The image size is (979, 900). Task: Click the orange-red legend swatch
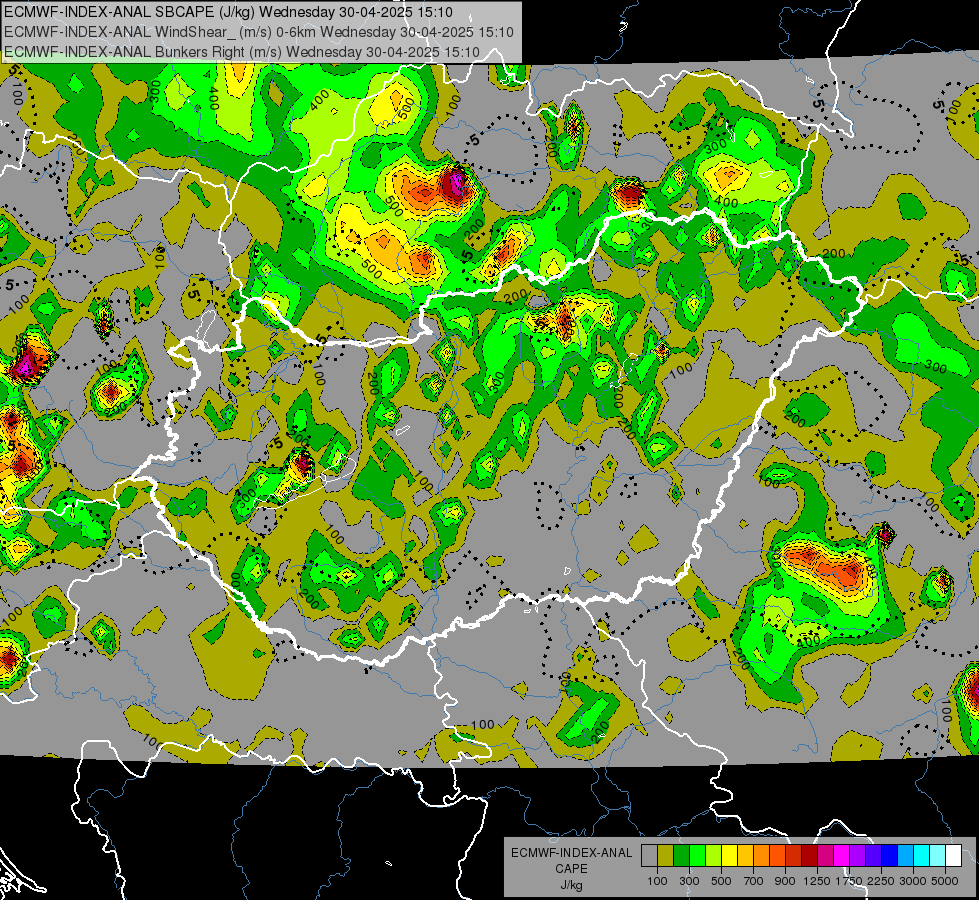[777, 855]
